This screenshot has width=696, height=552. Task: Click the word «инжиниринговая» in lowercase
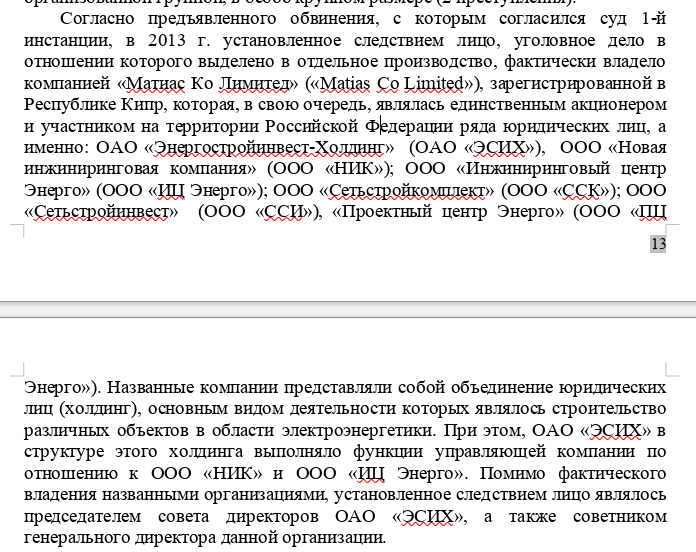pyautogui.click(x=91, y=169)
